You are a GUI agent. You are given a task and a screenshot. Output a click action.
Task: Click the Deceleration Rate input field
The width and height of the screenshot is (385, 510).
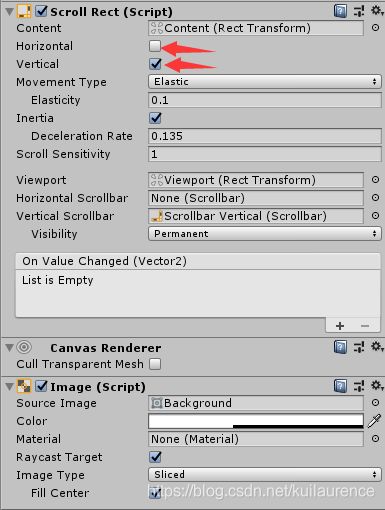(265, 136)
